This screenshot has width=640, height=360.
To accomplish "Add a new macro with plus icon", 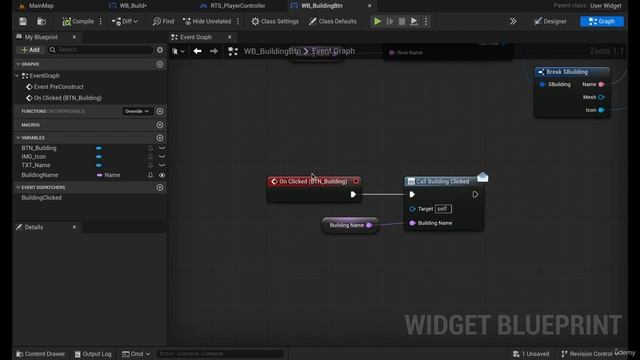I will tap(160, 125).
